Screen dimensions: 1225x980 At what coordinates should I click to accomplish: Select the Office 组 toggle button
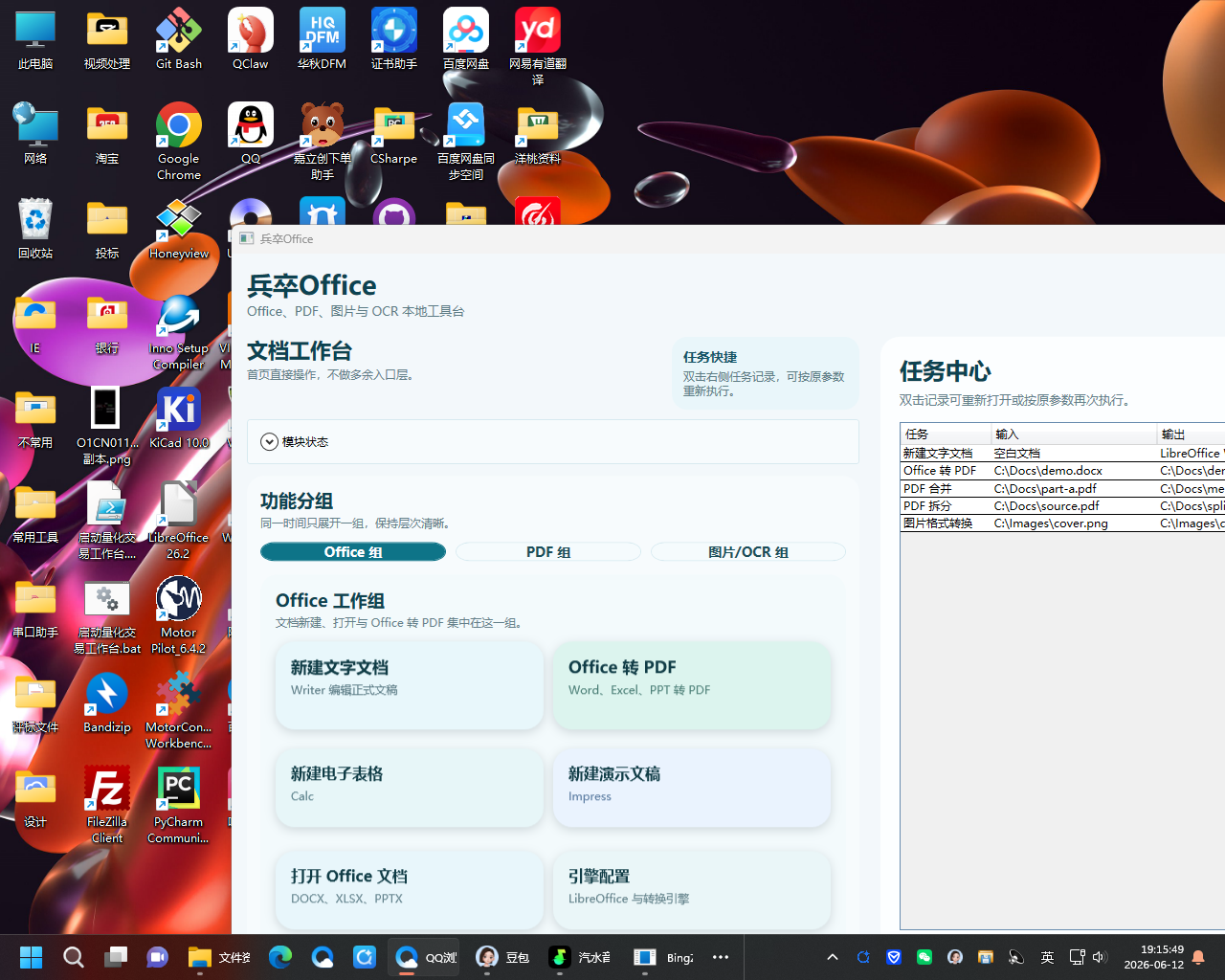[353, 552]
